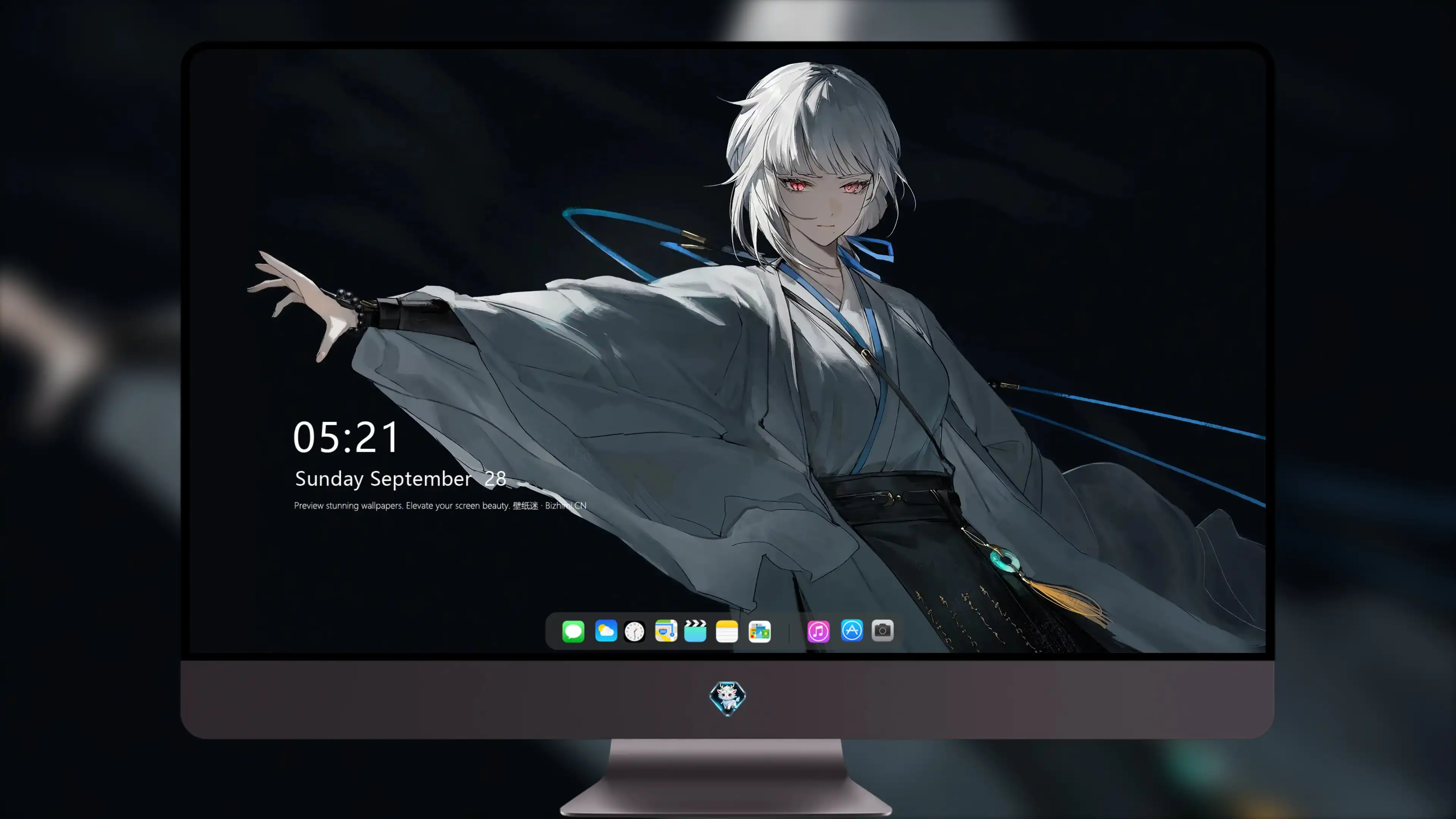Open the clapperboard Videos app in the dock

point(695,631)
